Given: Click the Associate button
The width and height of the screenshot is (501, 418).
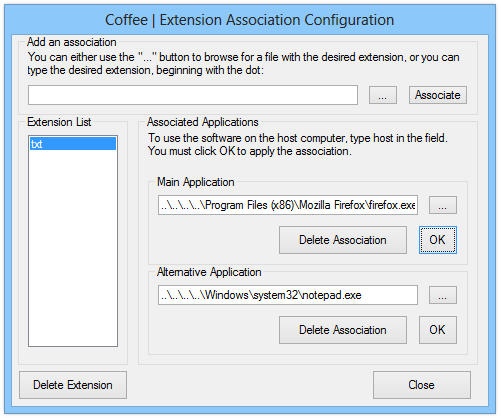Looking at the screenshot, I should [438, 95].
